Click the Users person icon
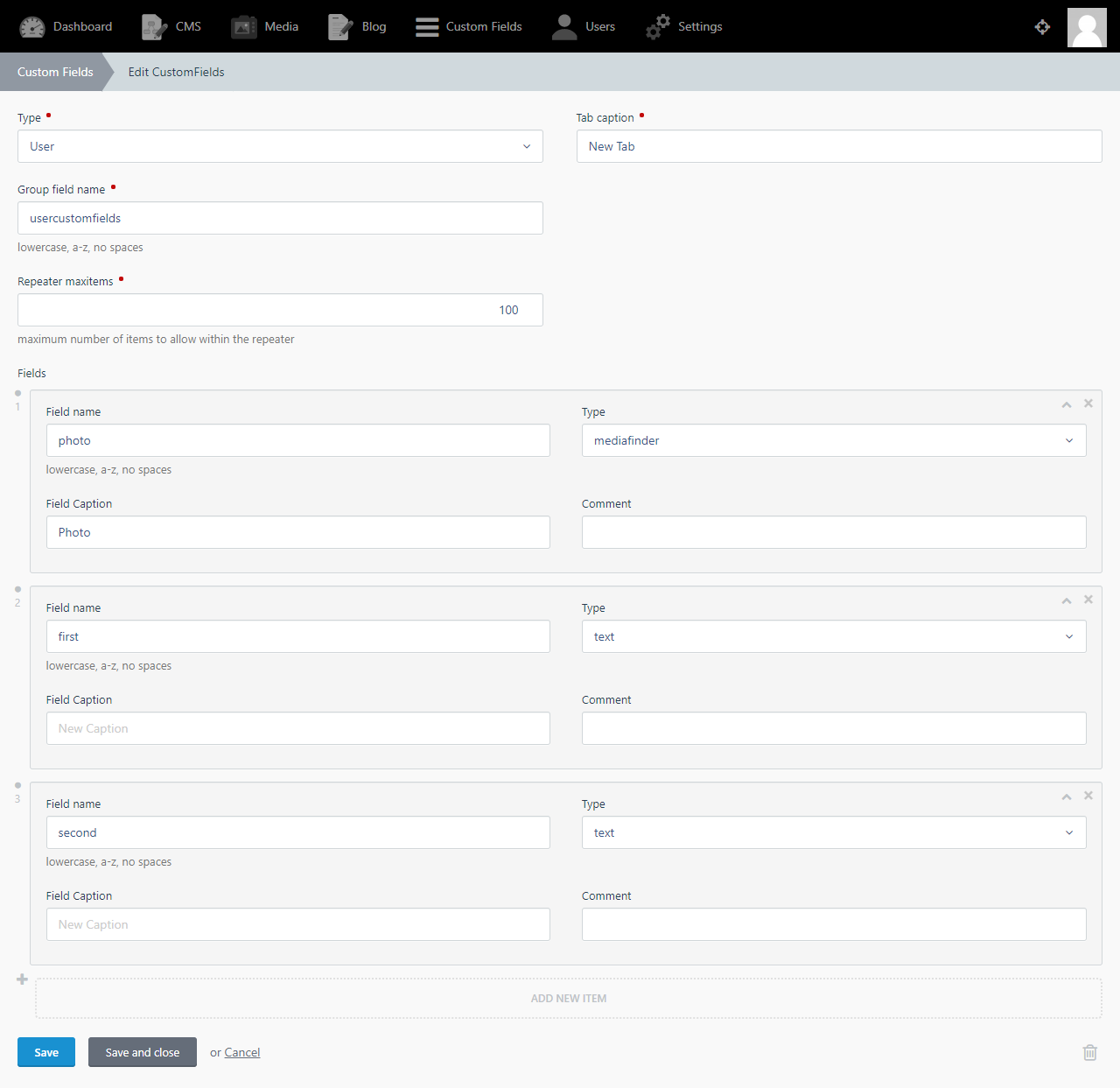This screenshot has width=1120, height=1088. click(564, 27)
